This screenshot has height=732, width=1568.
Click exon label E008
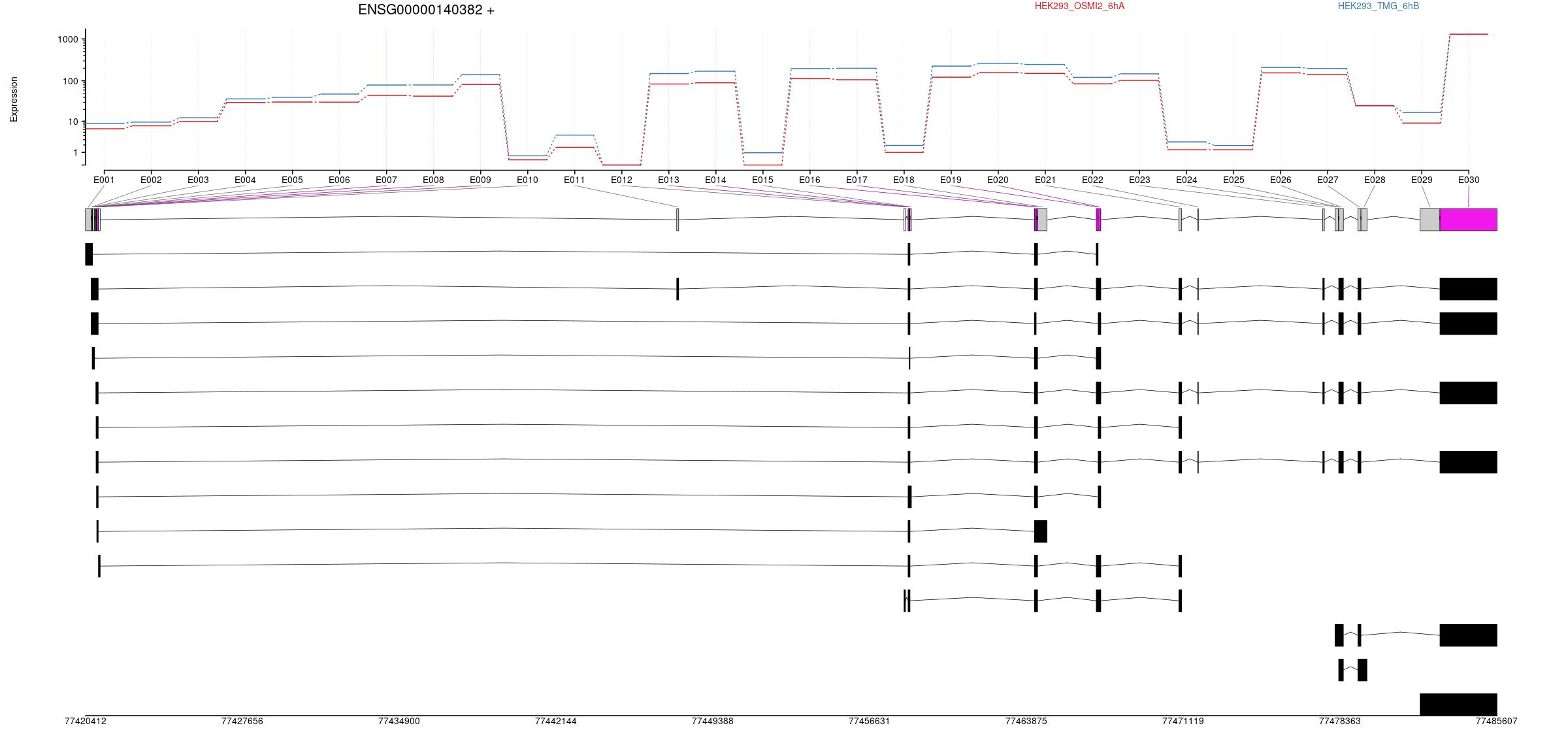point(433,180)
